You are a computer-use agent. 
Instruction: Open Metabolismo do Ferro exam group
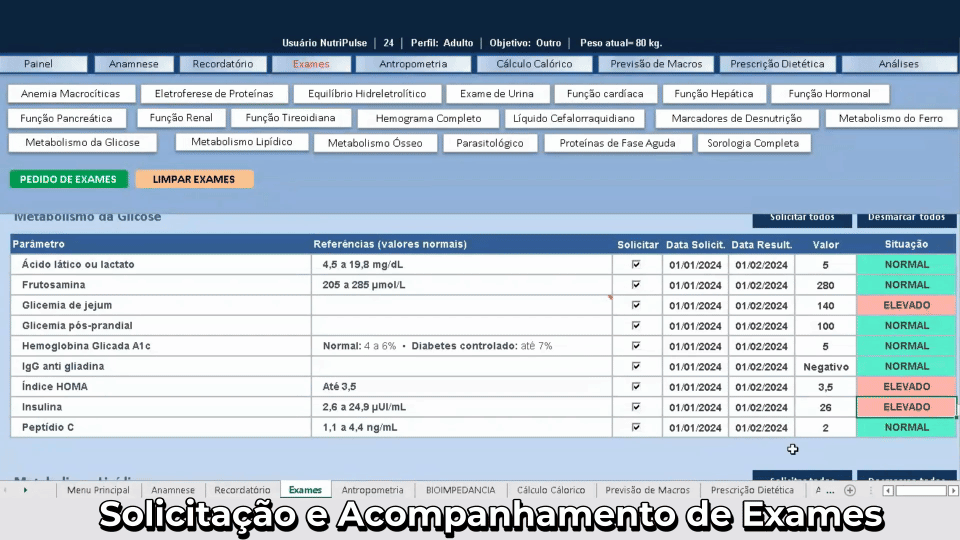[x=890, y=118]
